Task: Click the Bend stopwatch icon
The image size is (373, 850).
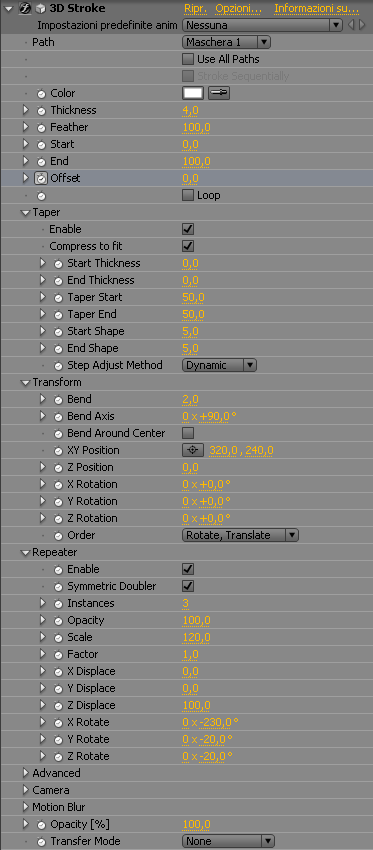Action: [x=59, y=399]
